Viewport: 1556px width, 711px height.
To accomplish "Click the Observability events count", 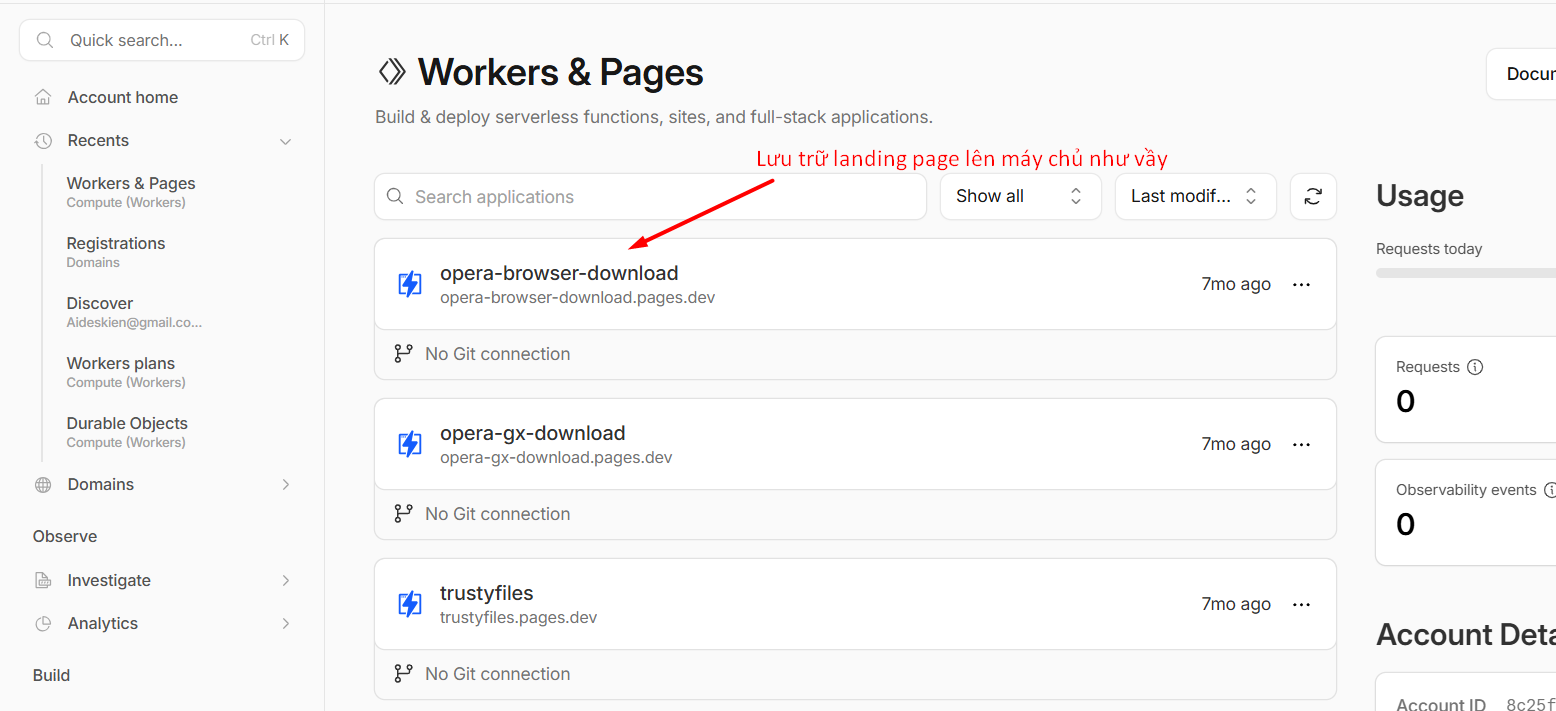I will click(x=1405, y=525).
